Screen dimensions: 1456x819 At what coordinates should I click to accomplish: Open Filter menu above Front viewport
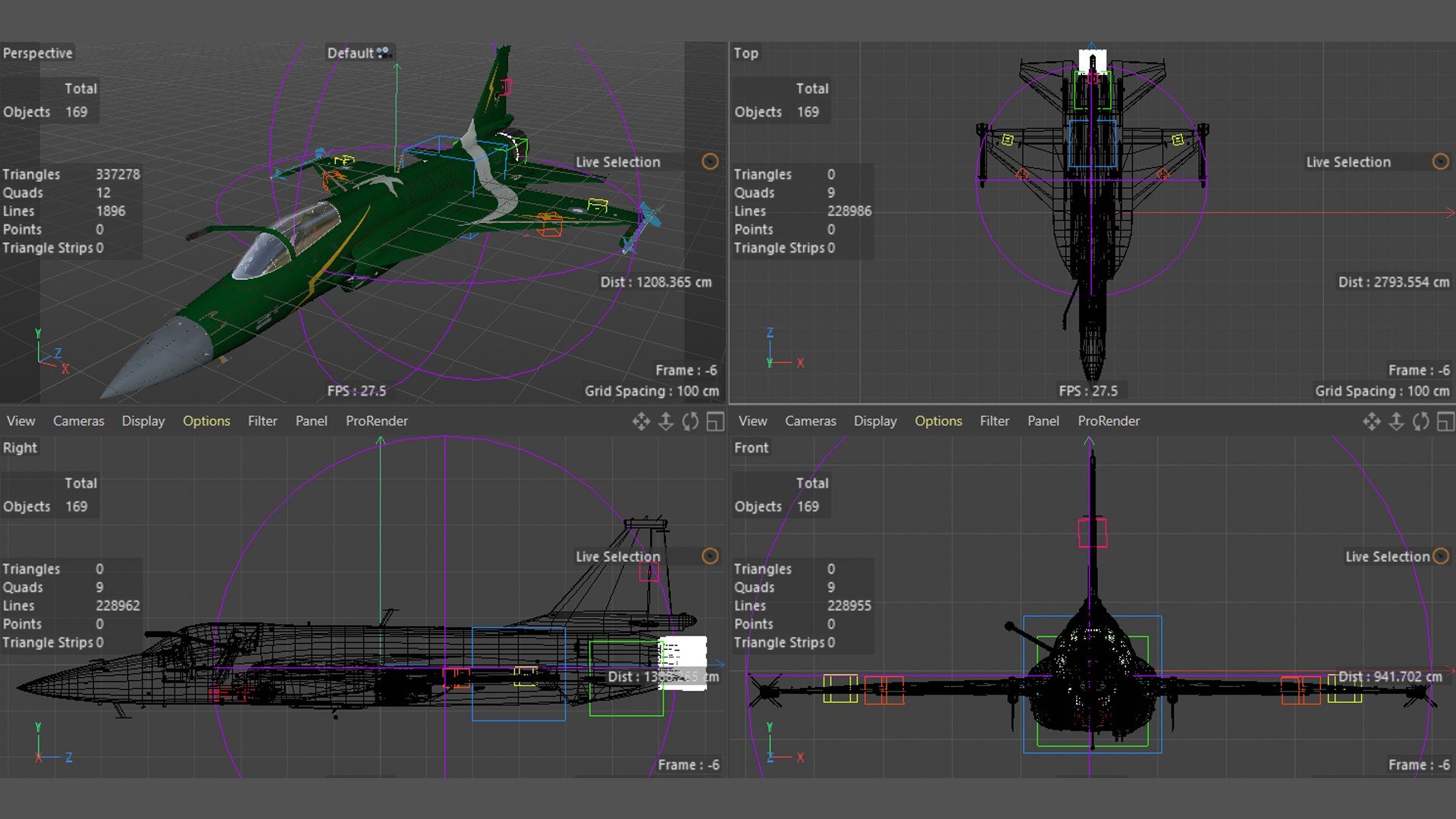click(994, 421)
